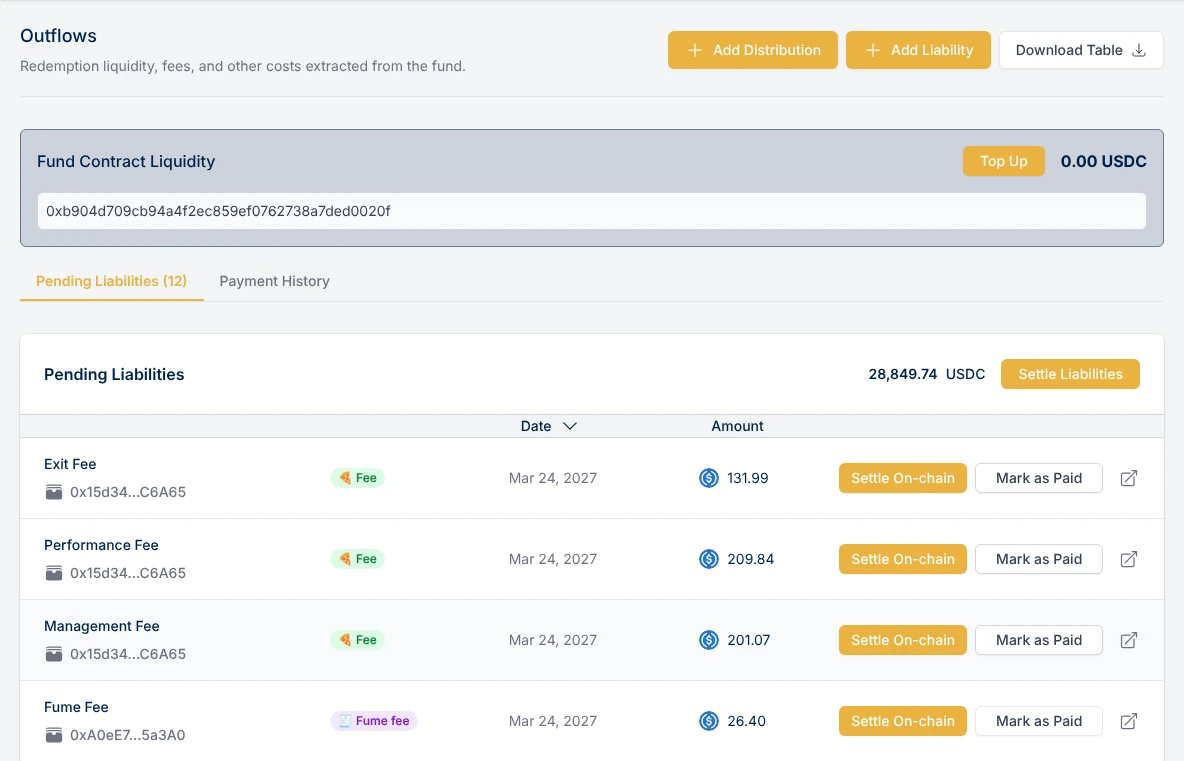Click Add Liability button
The width and height of the screenshot is (1184, 761).
tap(918, 50)
